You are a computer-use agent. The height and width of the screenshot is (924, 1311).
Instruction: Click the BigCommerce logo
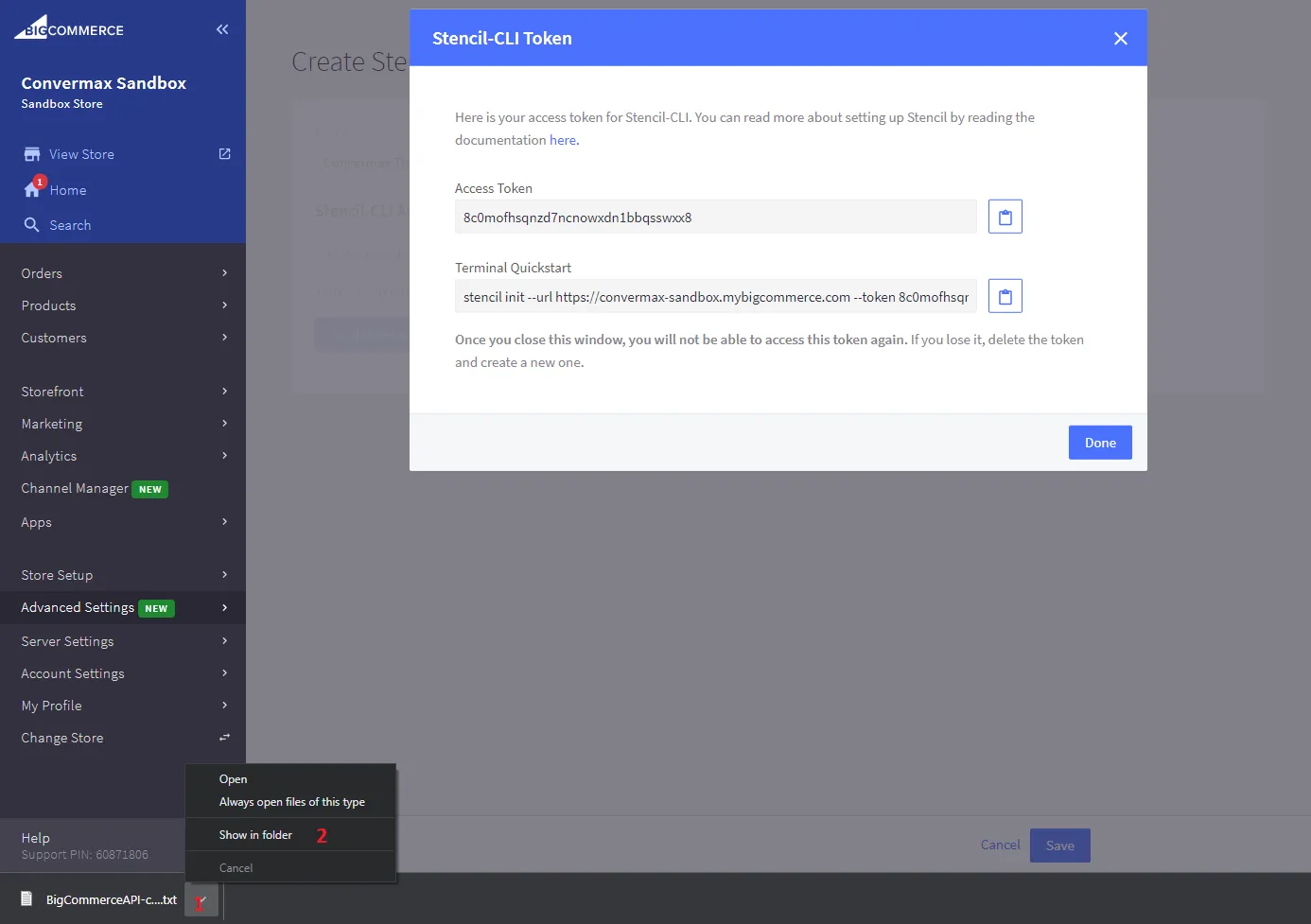coord(69,28)
